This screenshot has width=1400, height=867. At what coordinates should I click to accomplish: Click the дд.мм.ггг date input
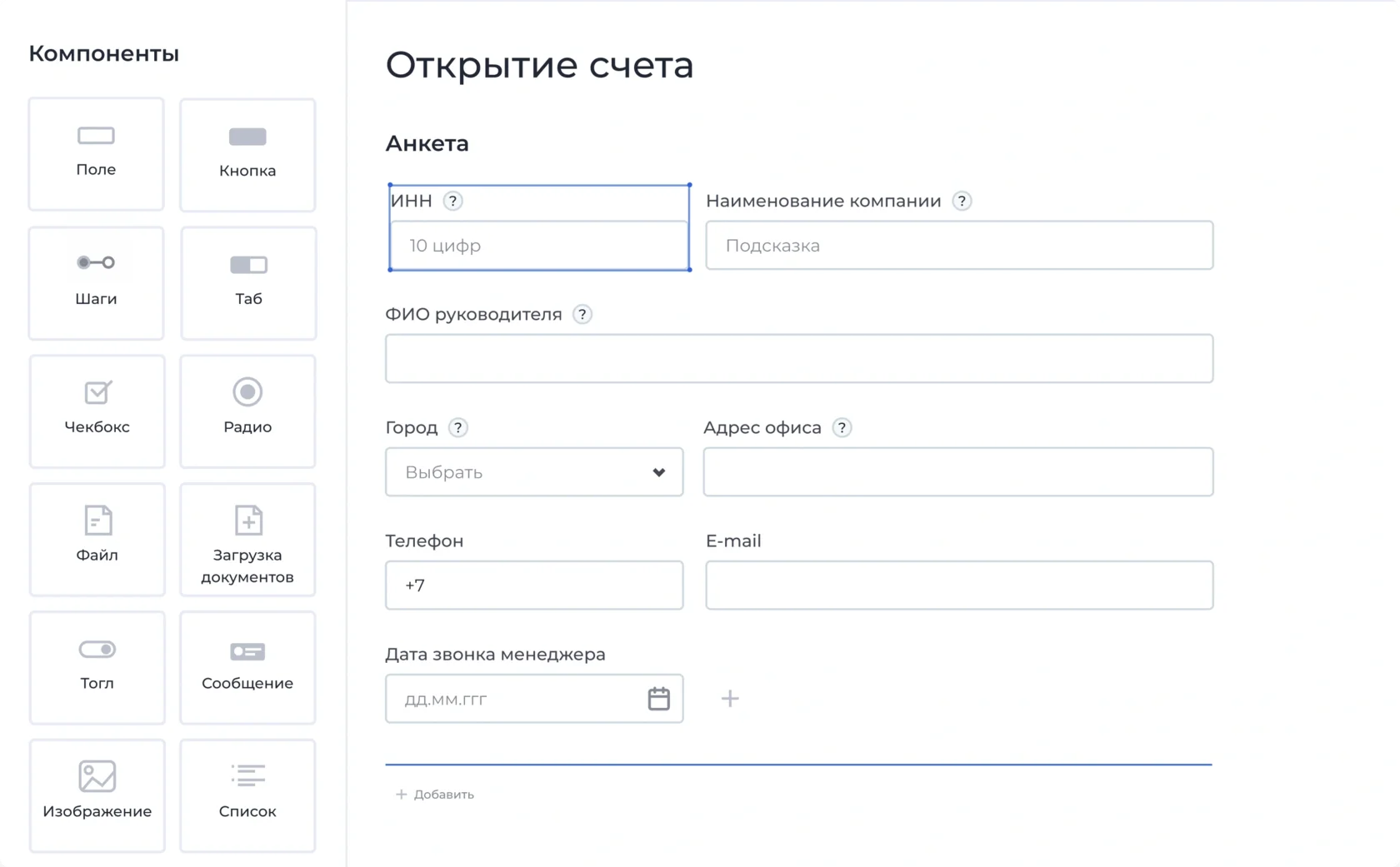[x=534, y=699]
